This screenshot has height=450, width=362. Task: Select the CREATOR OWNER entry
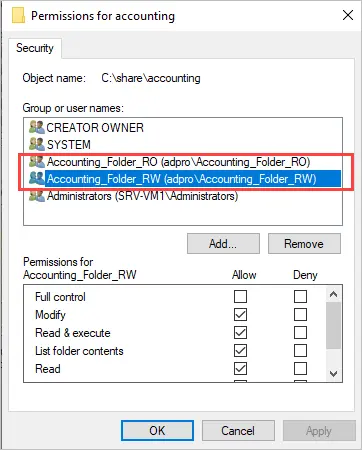[95, 127]
